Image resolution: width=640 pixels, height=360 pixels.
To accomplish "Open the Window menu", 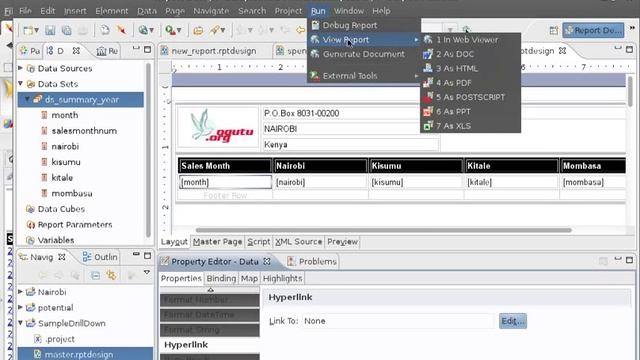I will pos(349,11).
